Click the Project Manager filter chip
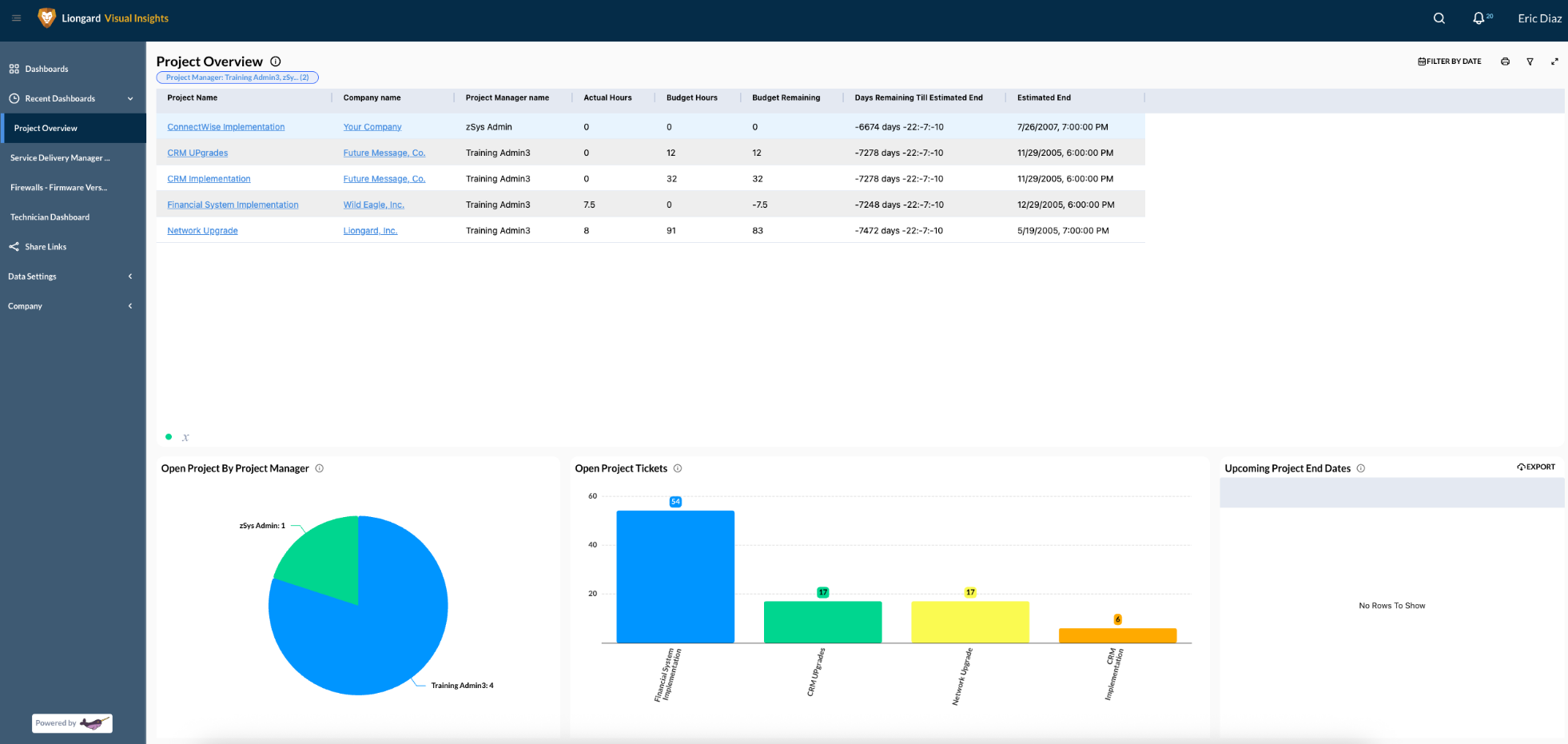Screen dimensions: 1568x744 (x=237, y=78)
